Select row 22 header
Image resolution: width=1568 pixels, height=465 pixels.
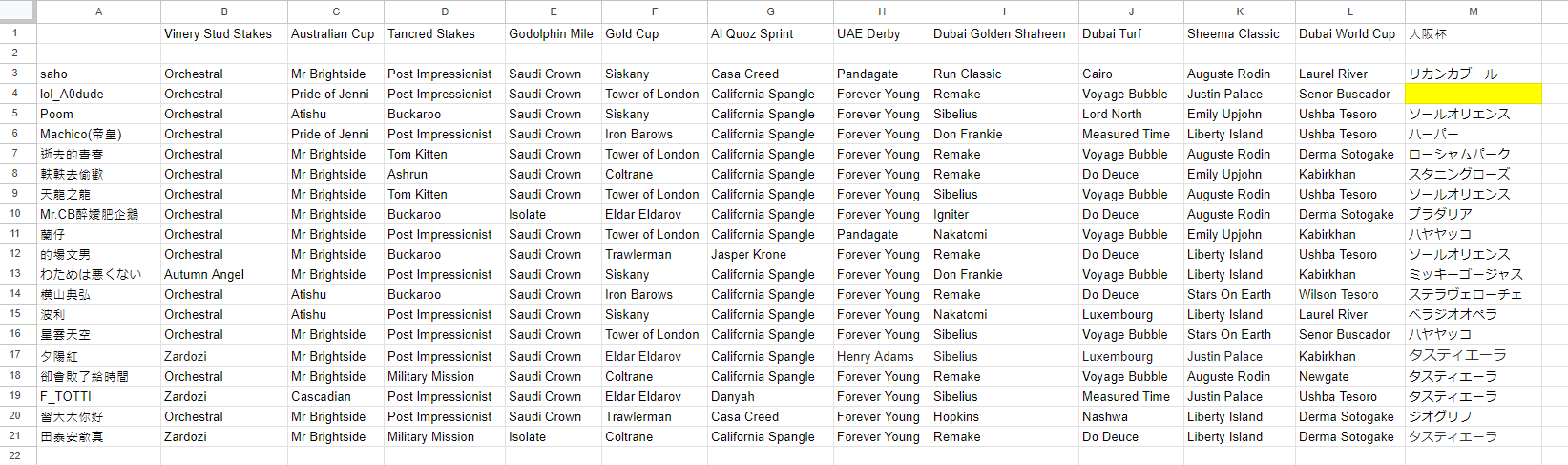(x=15, y=455)
